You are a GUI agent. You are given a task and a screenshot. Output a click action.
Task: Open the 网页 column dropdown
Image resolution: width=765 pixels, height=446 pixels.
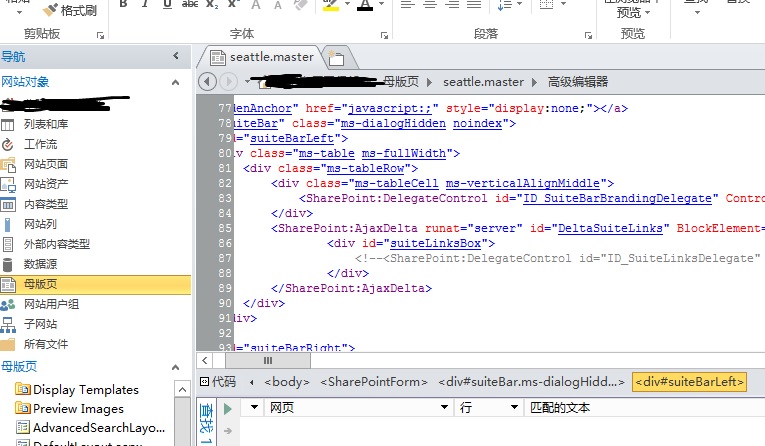tap(444, 407)
